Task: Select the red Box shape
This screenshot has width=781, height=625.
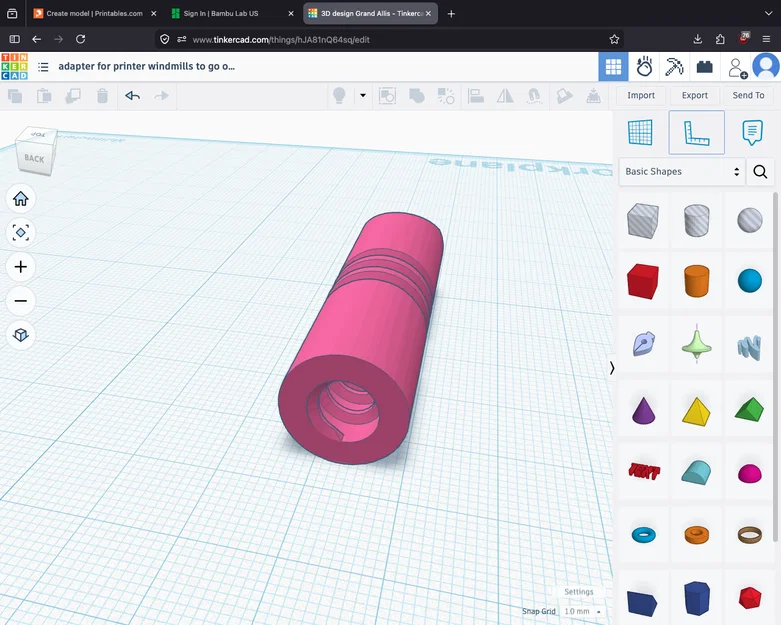Action: click(x=643, y=281)
